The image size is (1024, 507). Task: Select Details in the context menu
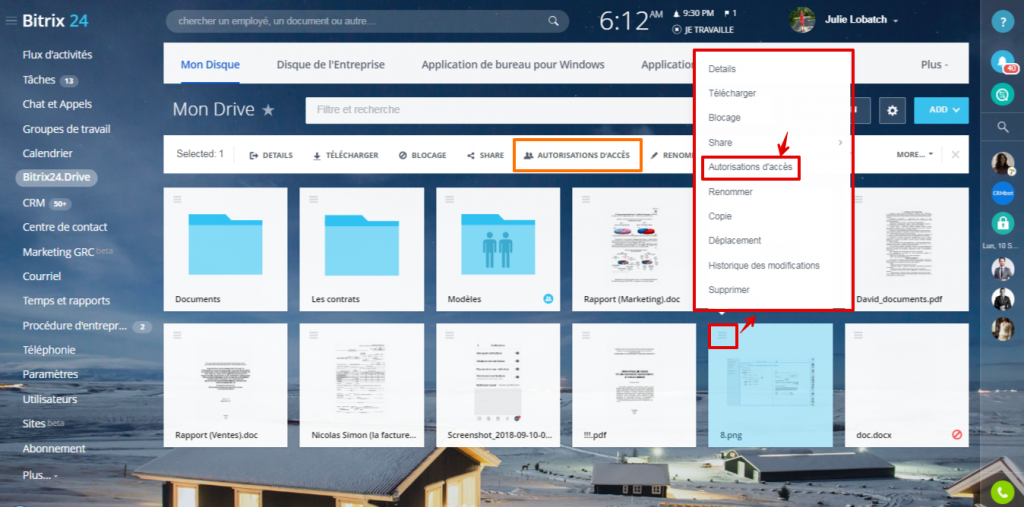tap(722, 69)
